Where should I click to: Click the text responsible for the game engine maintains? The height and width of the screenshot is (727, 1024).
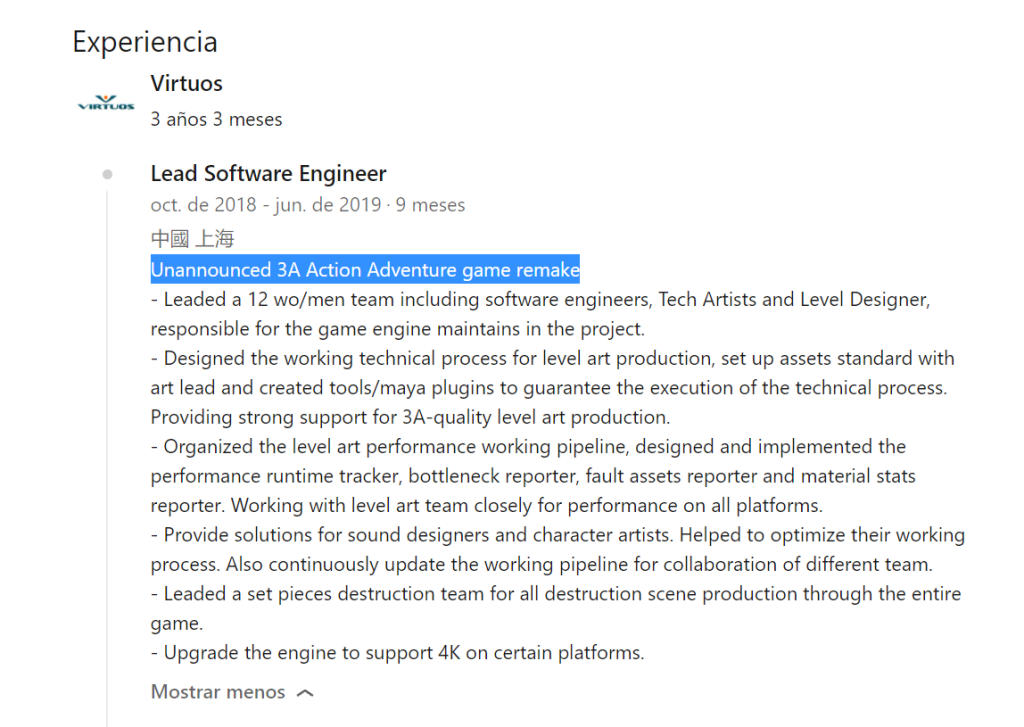398,329
